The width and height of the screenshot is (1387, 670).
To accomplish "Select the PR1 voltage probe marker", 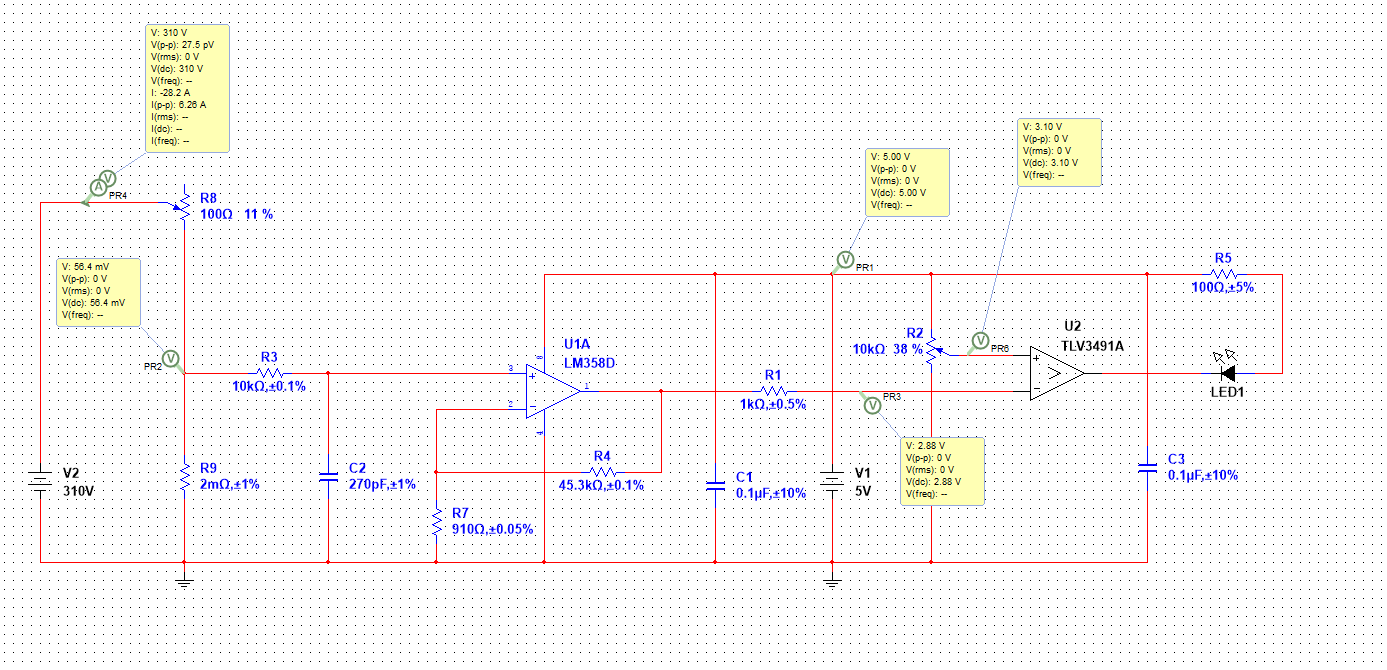I will (844, 261).
